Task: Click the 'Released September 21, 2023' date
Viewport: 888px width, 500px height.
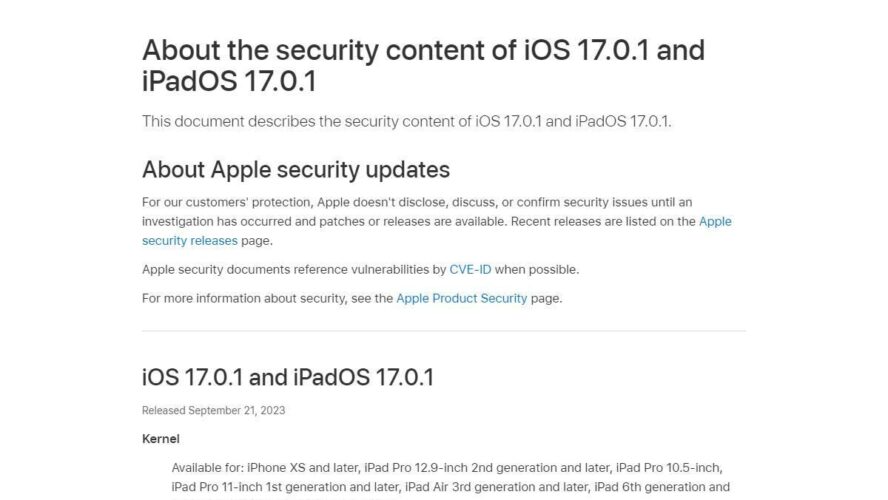Action: coord(214,411)
